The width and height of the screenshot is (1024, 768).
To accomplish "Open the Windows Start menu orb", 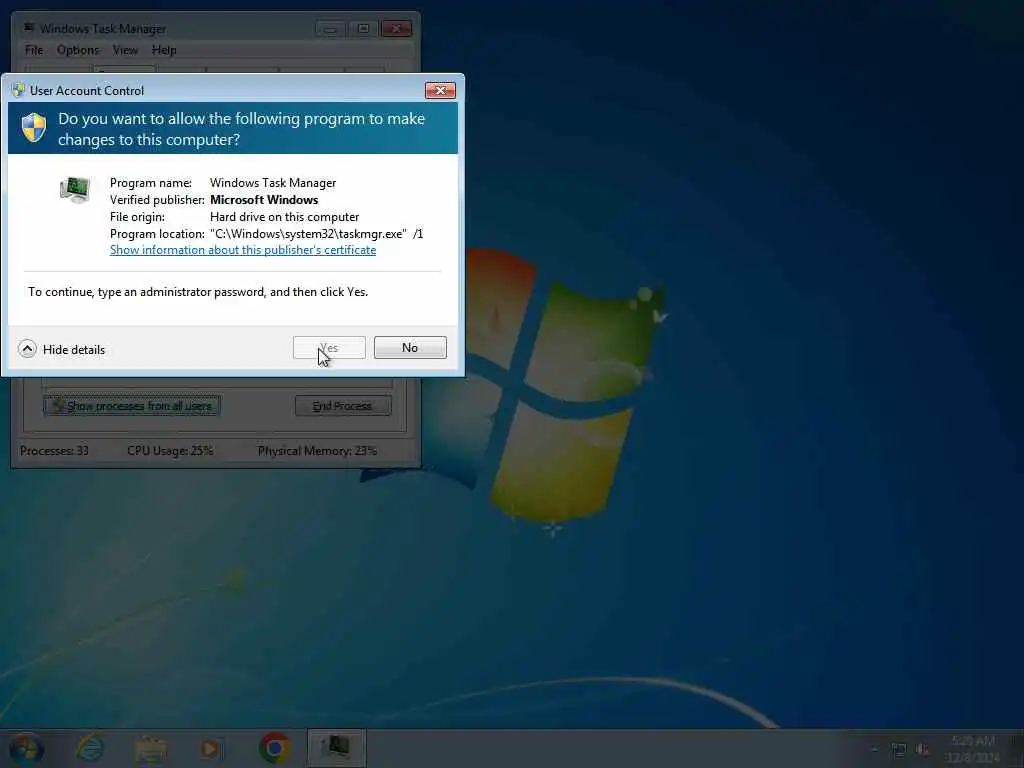I will [x=26, y=748].
